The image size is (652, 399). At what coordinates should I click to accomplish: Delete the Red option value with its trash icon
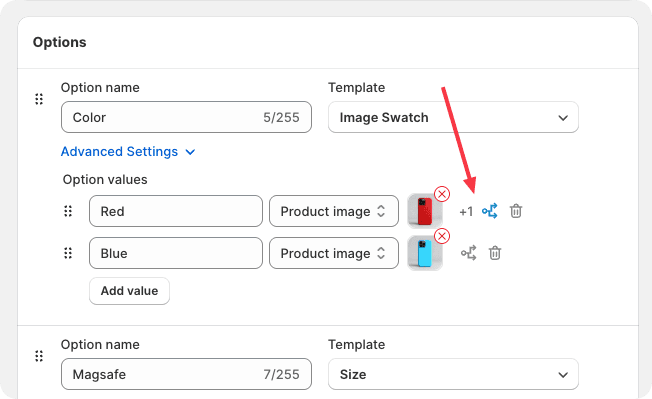click(x=516, y=211)
